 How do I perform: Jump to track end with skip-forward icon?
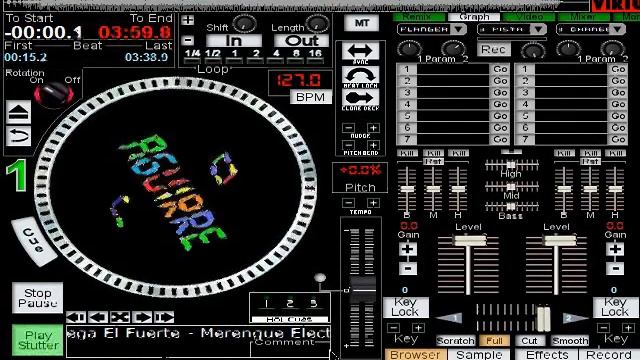click(164, 317)
